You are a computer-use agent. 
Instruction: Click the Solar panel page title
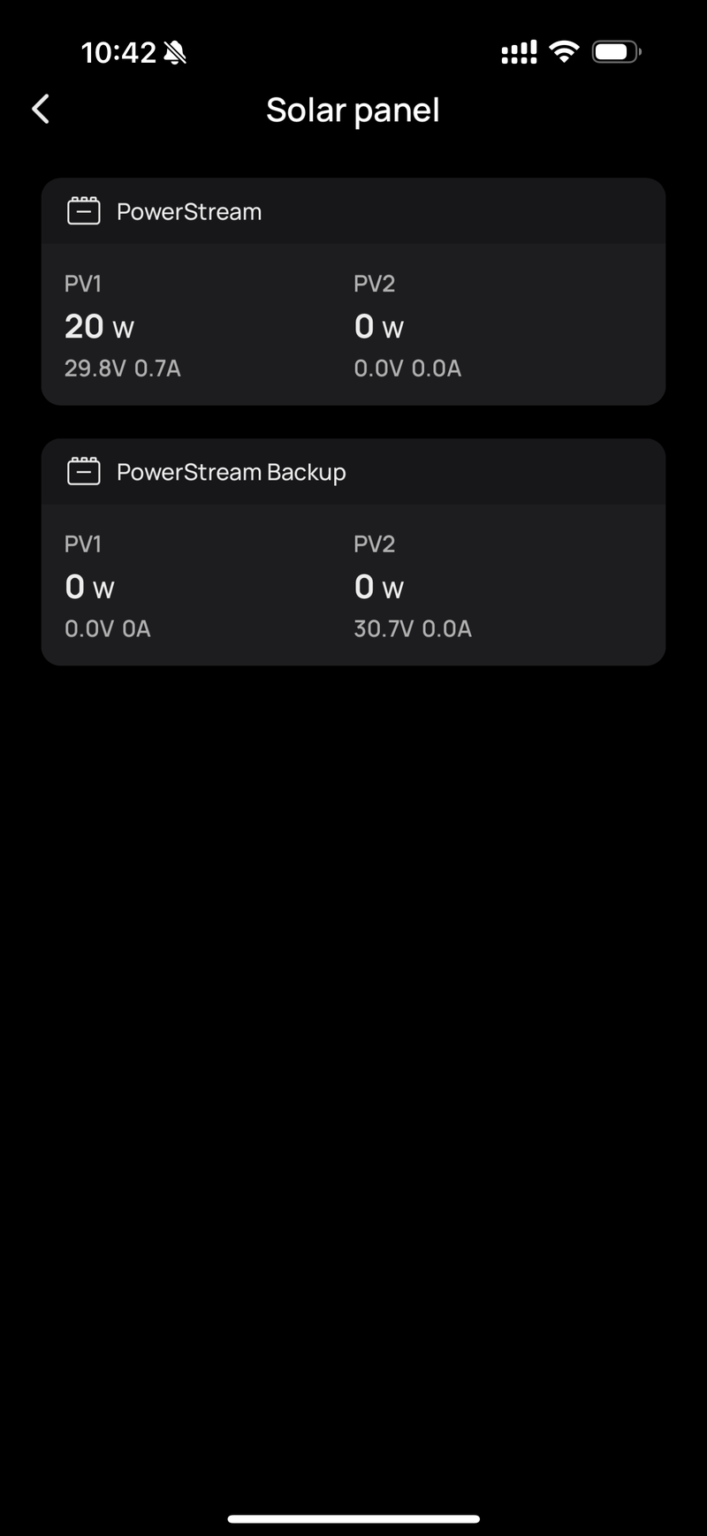pyautogui.click(x=353, y=110)
